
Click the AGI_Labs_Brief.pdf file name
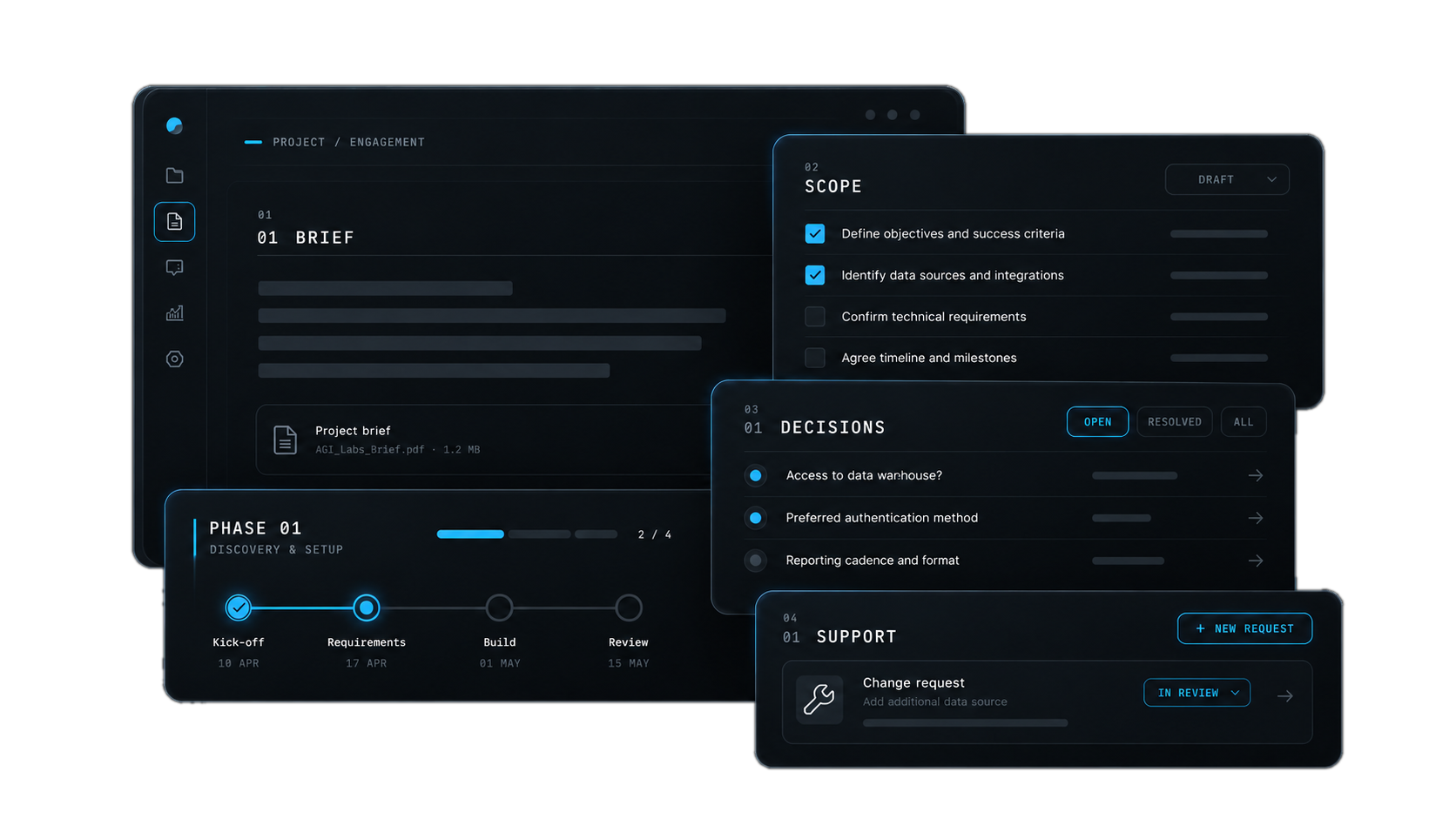[369, 450]
